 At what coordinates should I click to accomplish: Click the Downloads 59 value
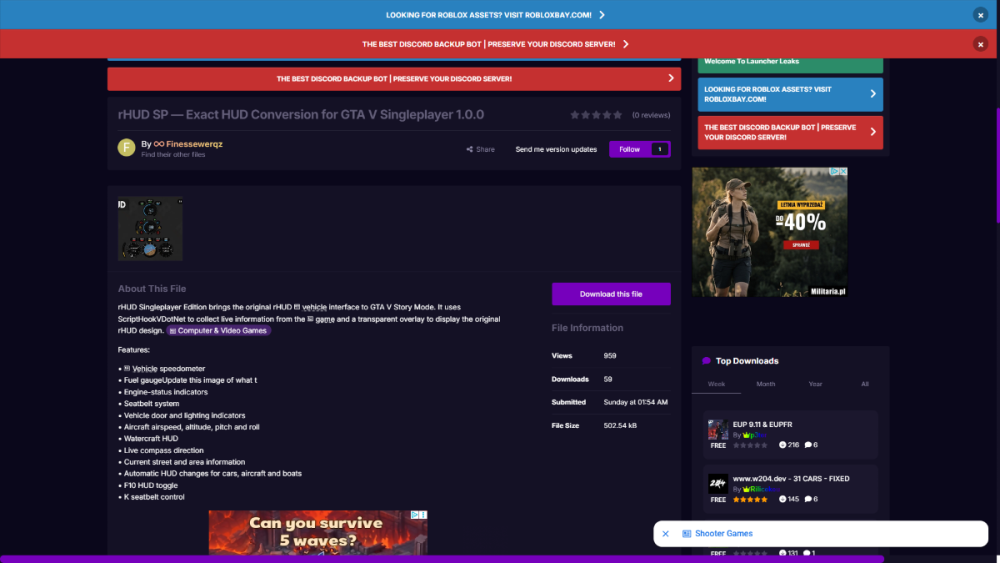[x=608, y=379]
